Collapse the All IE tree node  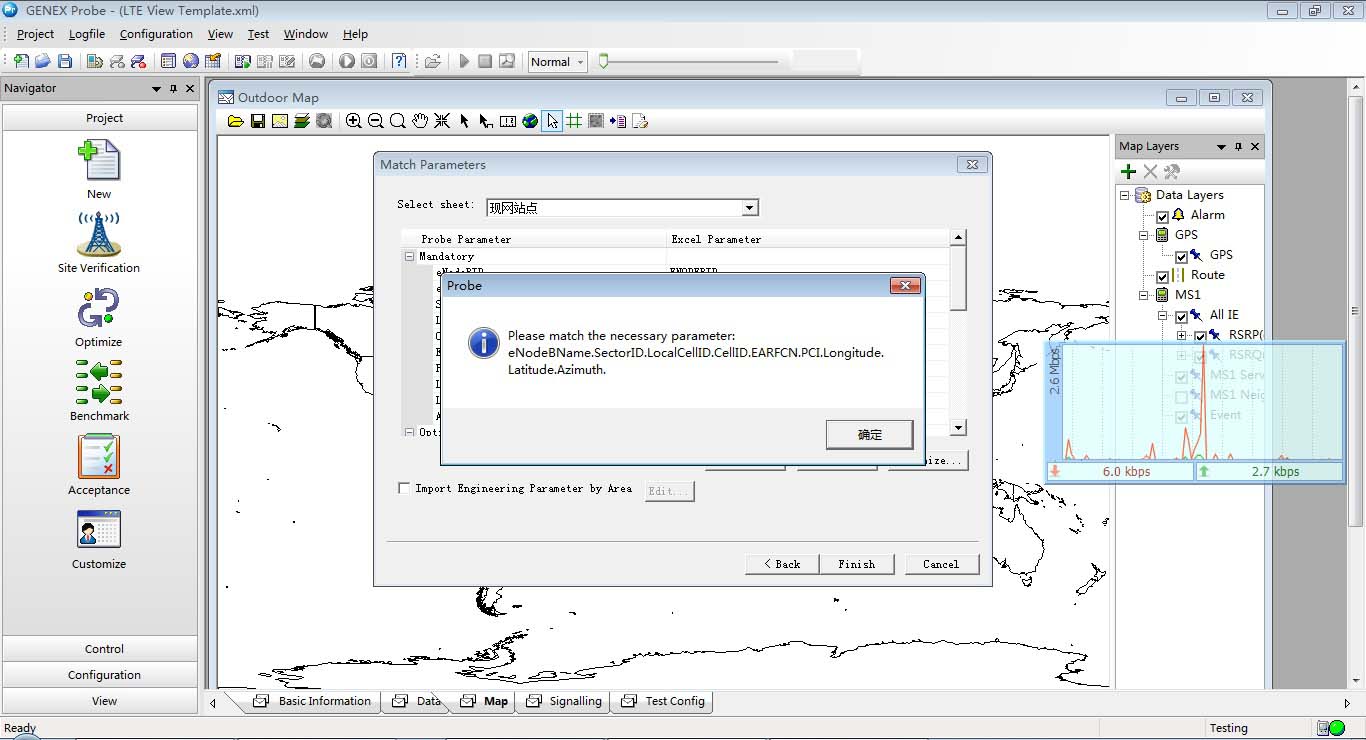1163,315
